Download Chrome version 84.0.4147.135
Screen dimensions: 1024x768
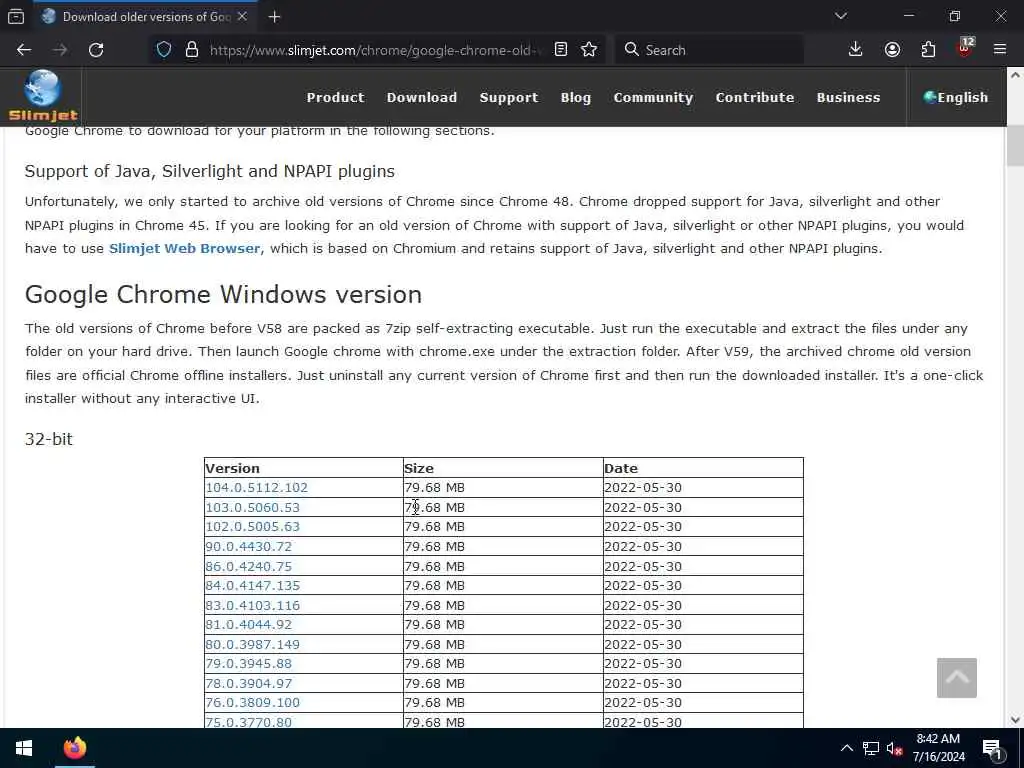click(x=253, y=585)
